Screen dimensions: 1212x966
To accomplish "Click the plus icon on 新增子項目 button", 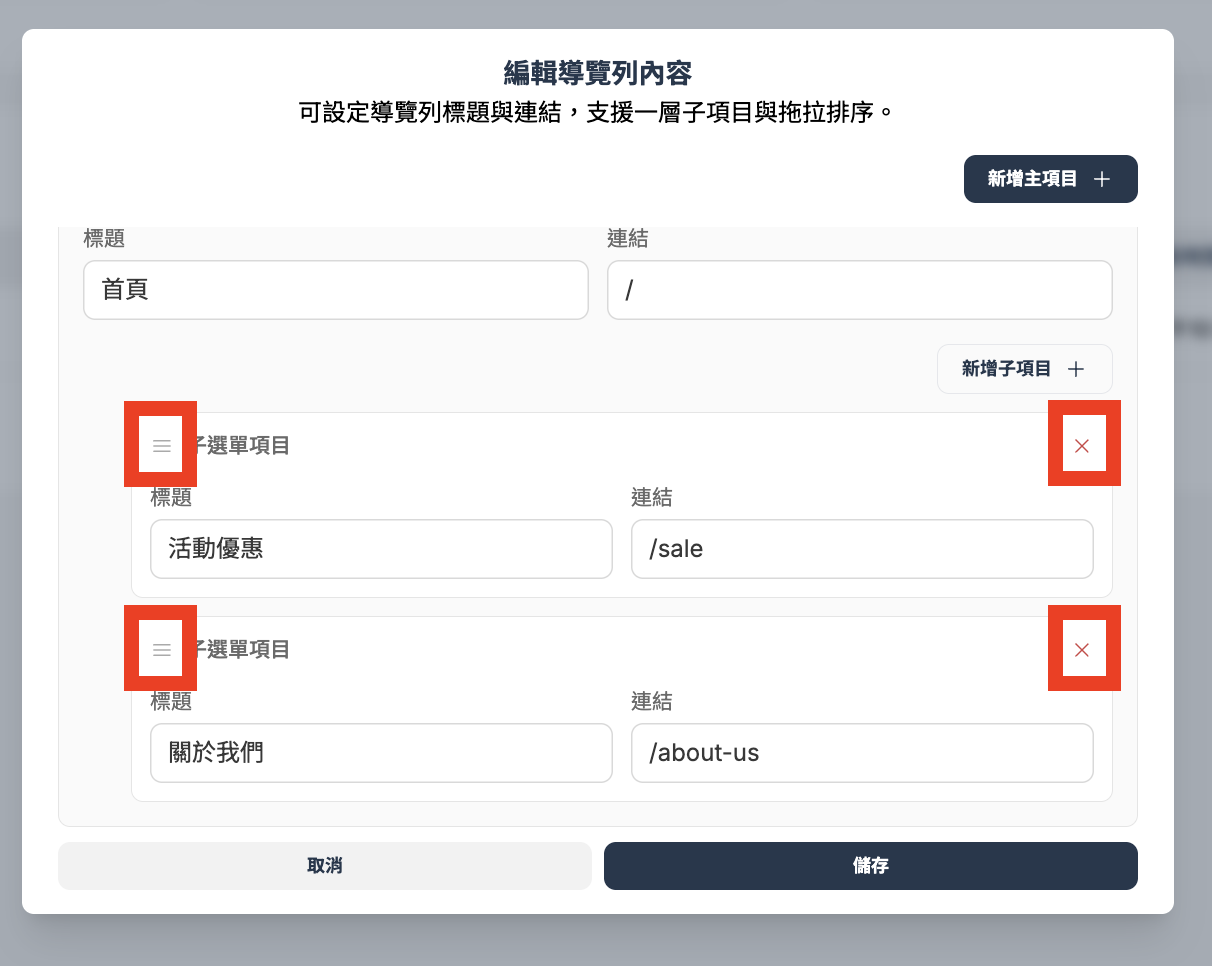I will point(1076,369).
